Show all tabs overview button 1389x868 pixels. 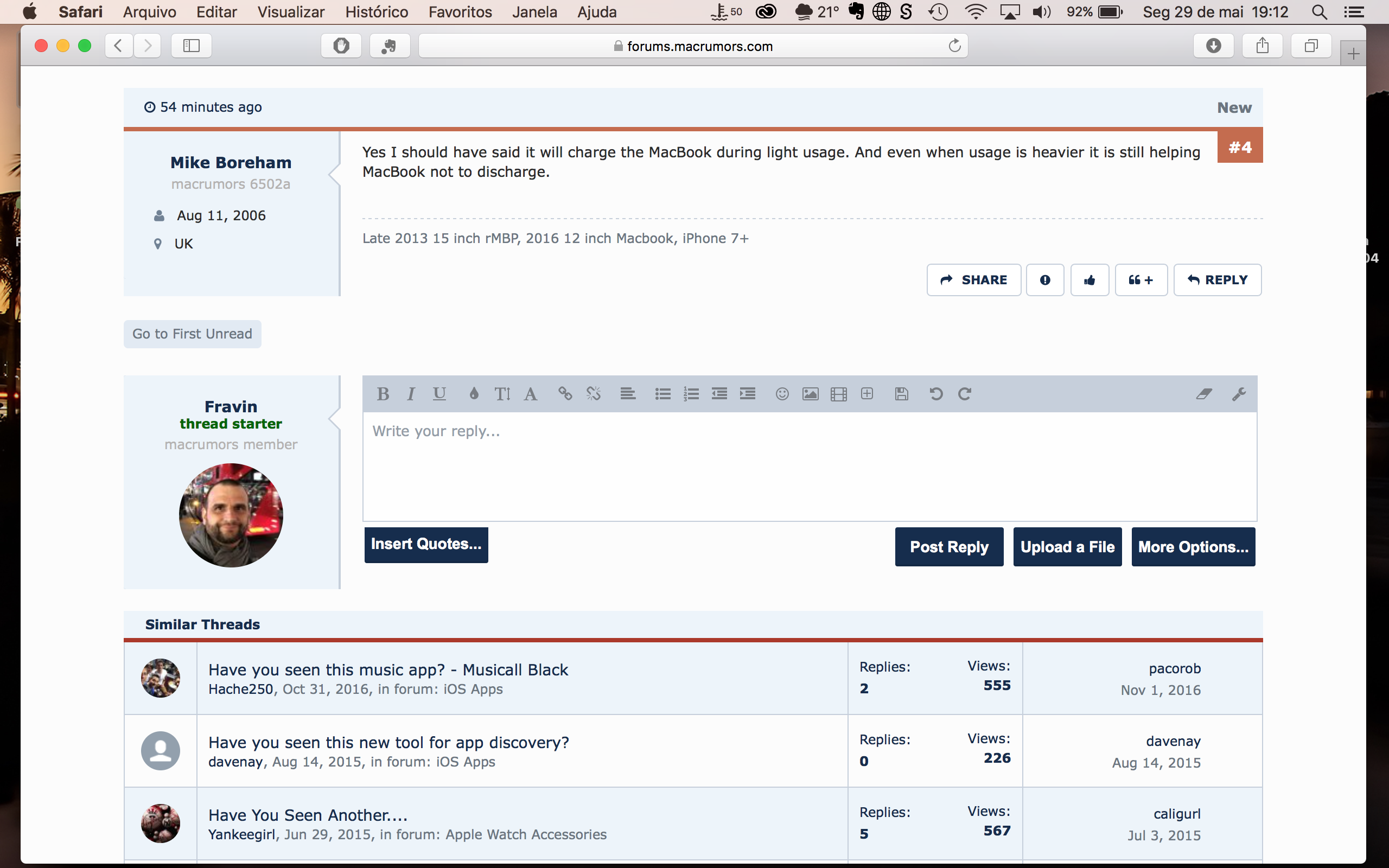tap(1311, 46)
